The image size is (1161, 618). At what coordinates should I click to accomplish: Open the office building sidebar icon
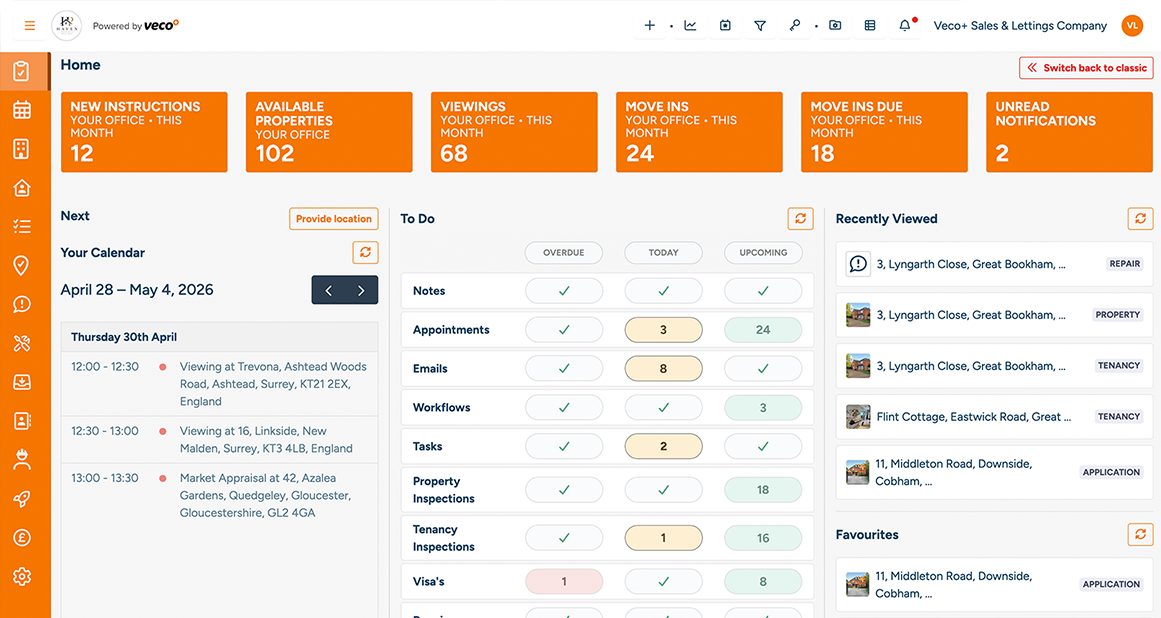click(x=21, y=149)
